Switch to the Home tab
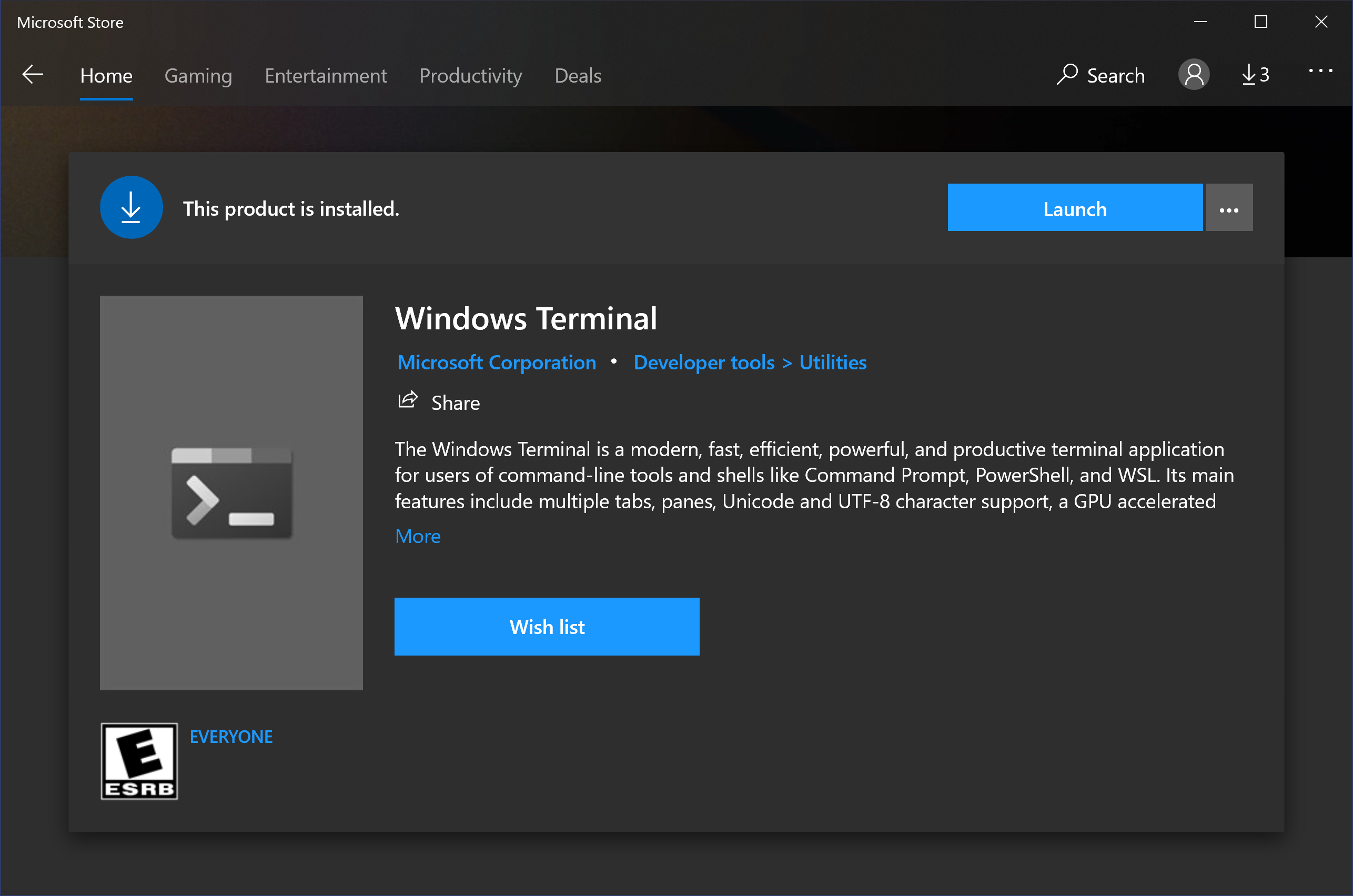Screen dimensions: 1353x896 (x=106, y=76)
